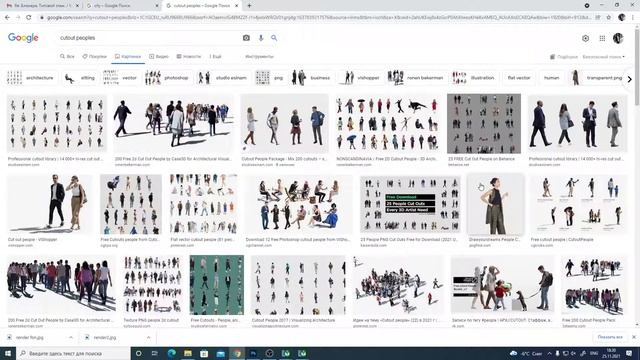Switch to the Shopping results tab
The width and height of the screenshot is (640, 360).
point(94,56)
